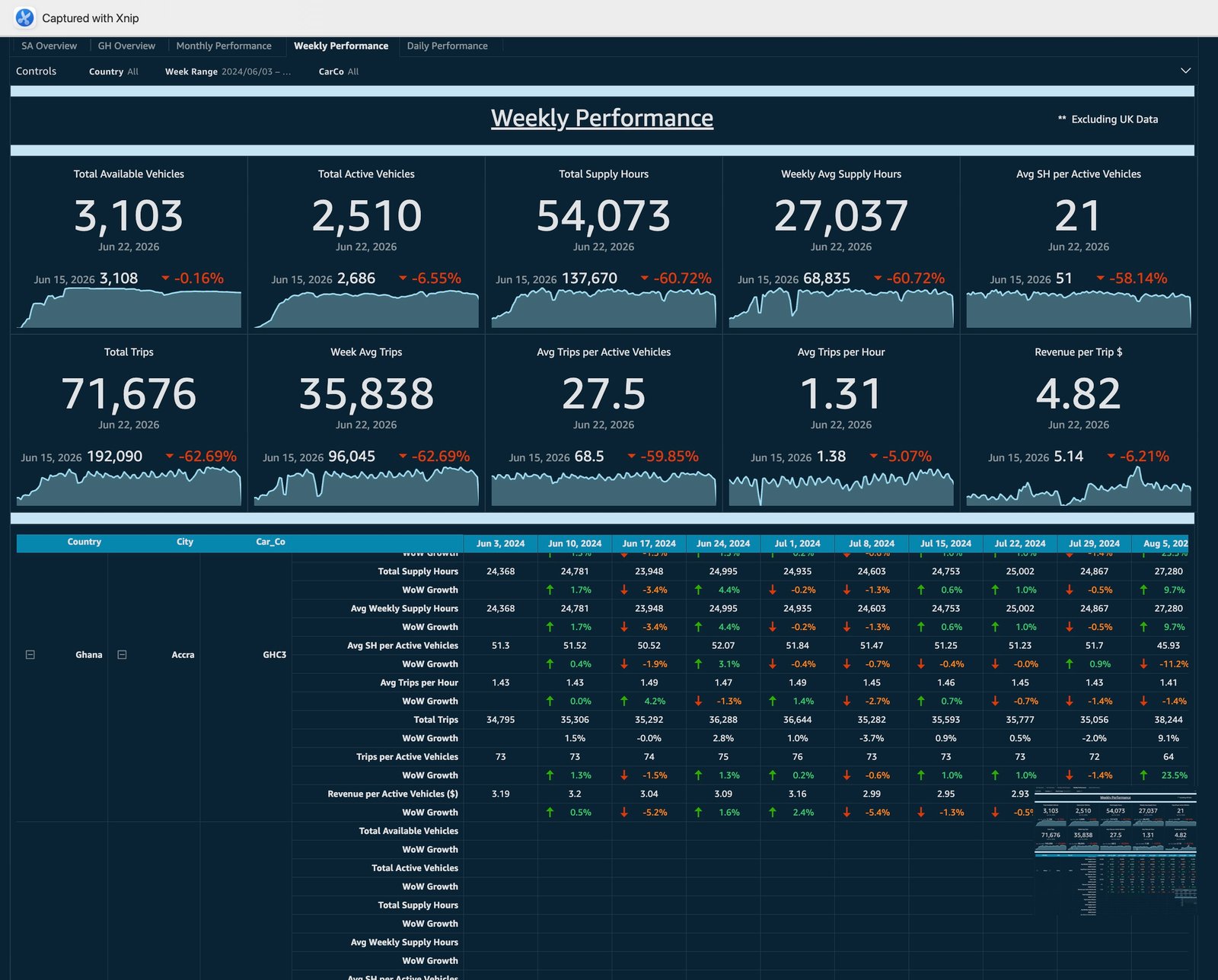Select Avg Trips per Active Vehicles 27.5
Viewport: 1218px width, 980px height.
coord(604,393)
